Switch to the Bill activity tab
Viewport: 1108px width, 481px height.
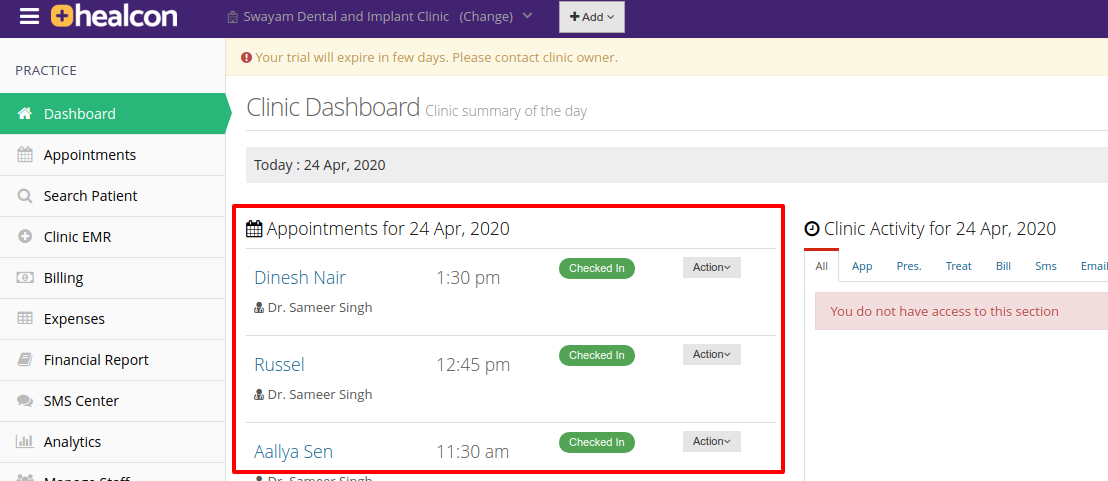click(x=1003, y=266)
